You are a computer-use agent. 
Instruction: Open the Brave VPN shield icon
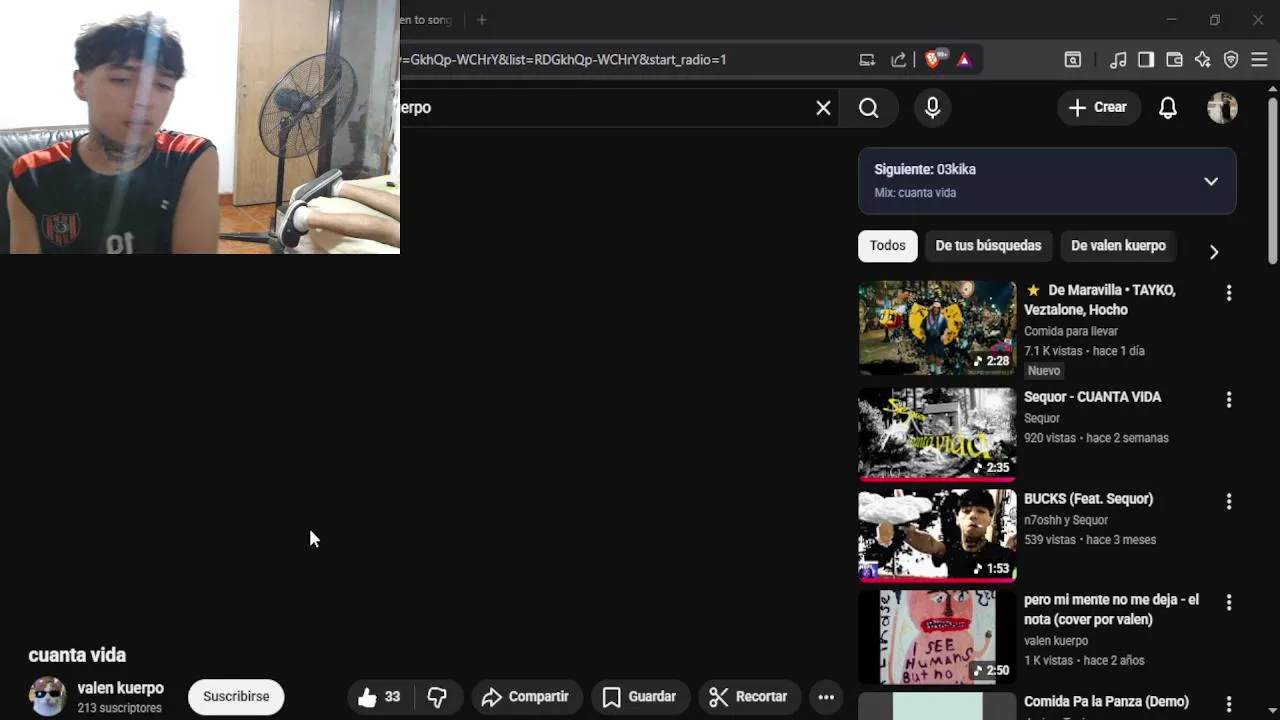point(1231,60)
